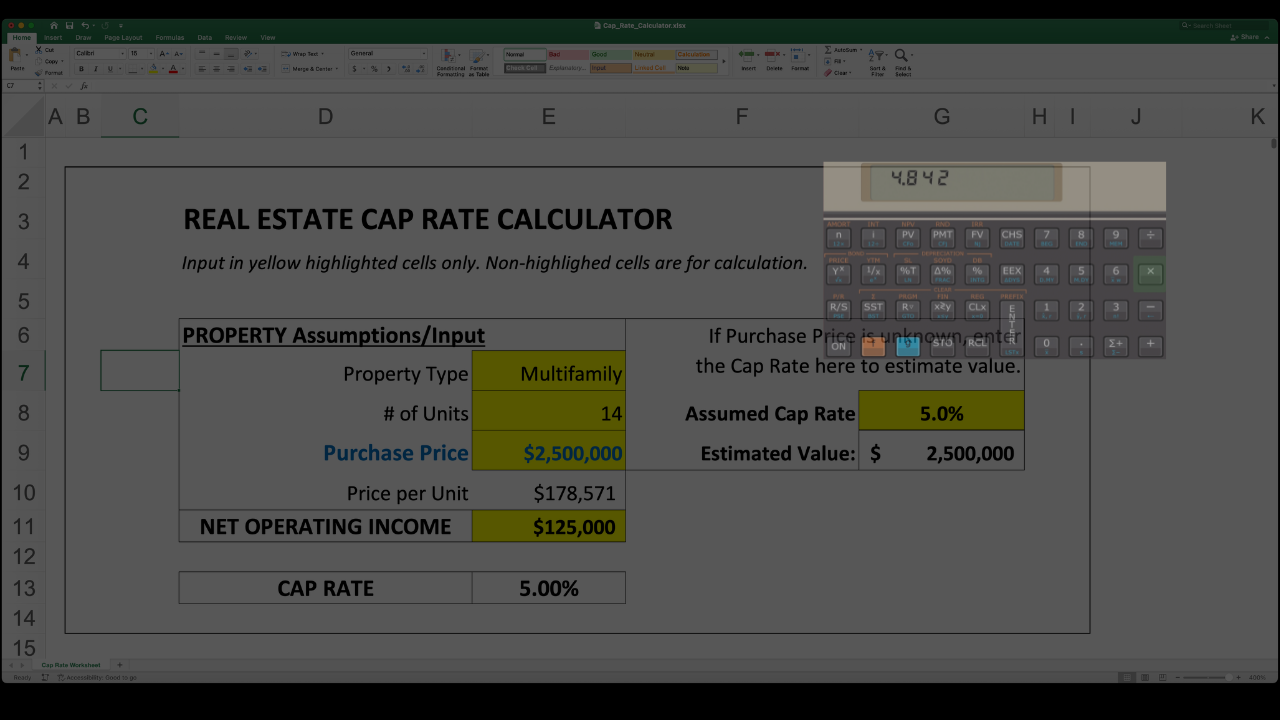Click the PMT key on calculator
The height and width of the screenshot is (720, 1280).
[942, 238]
